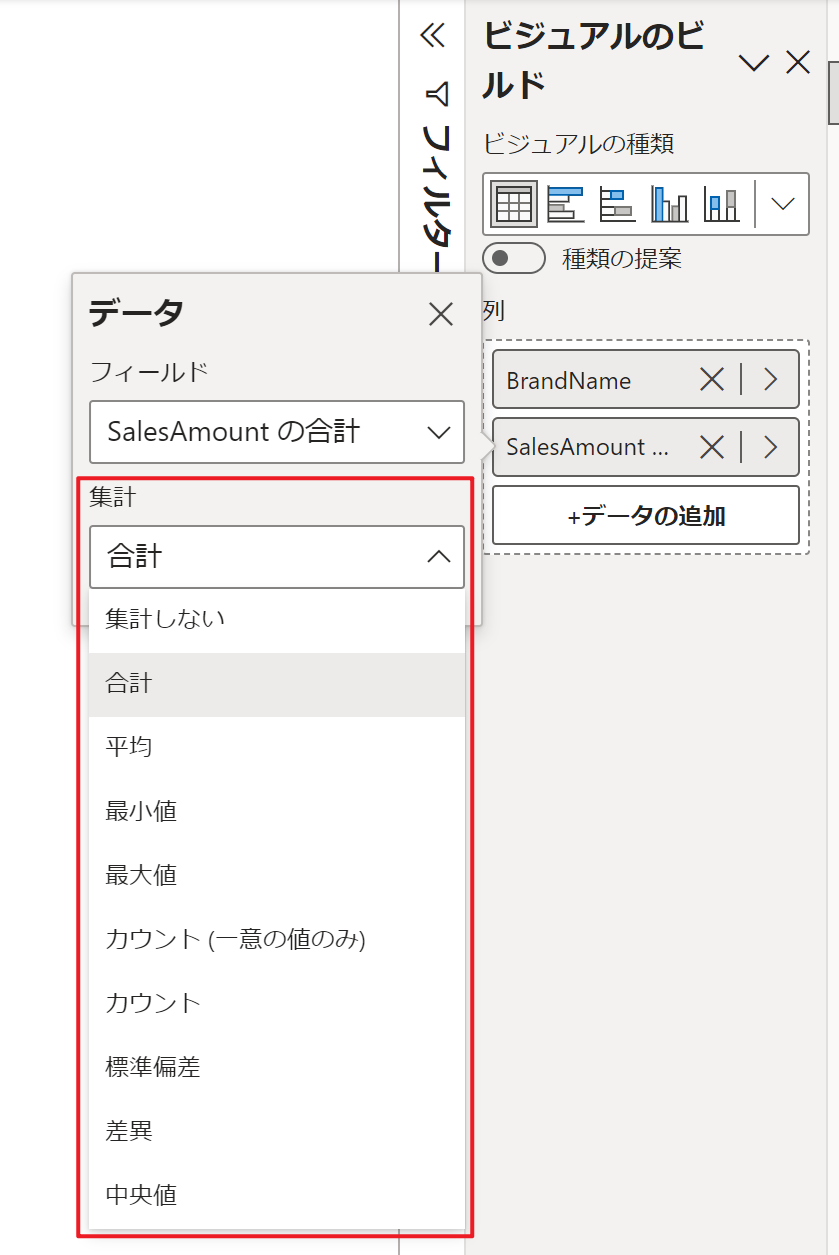
Task: Toggle the 種類の提案 switch
Action: click(x=513, y=258)
